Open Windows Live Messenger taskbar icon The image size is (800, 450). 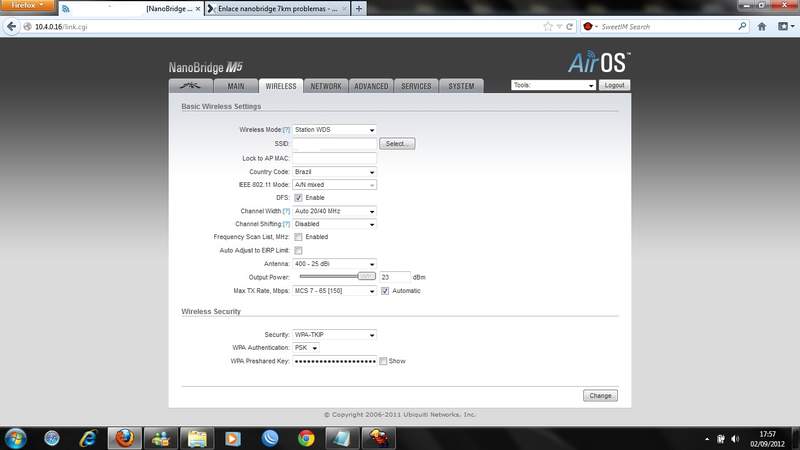(161, 438)
